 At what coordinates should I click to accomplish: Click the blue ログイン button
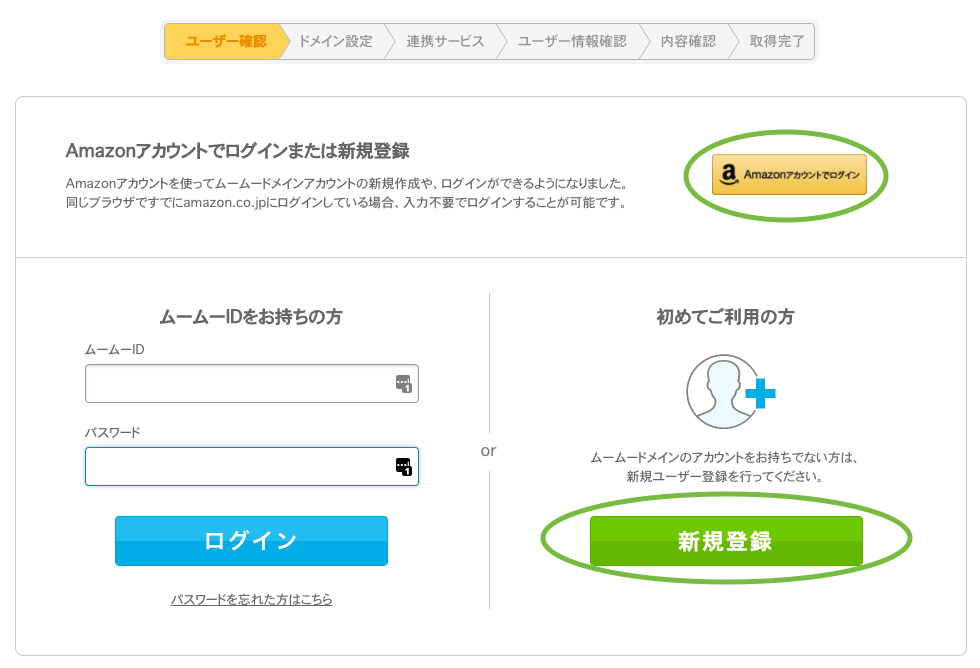(x=251, y=541)
